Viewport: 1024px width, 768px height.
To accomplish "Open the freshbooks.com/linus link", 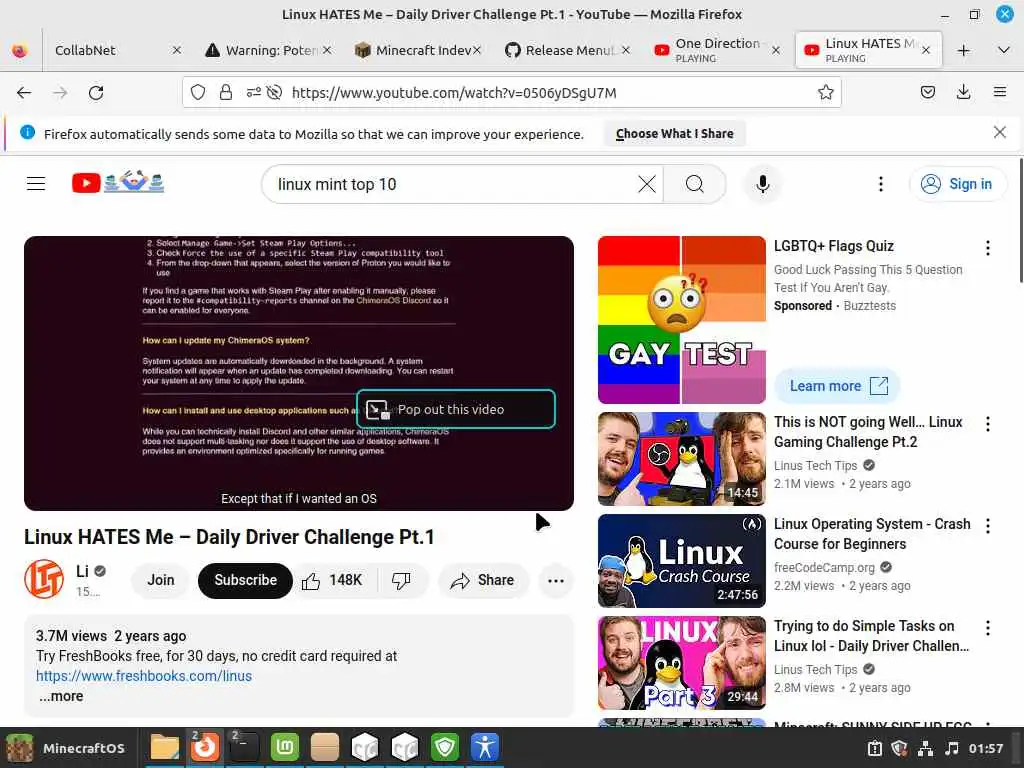I will [144, 677].
